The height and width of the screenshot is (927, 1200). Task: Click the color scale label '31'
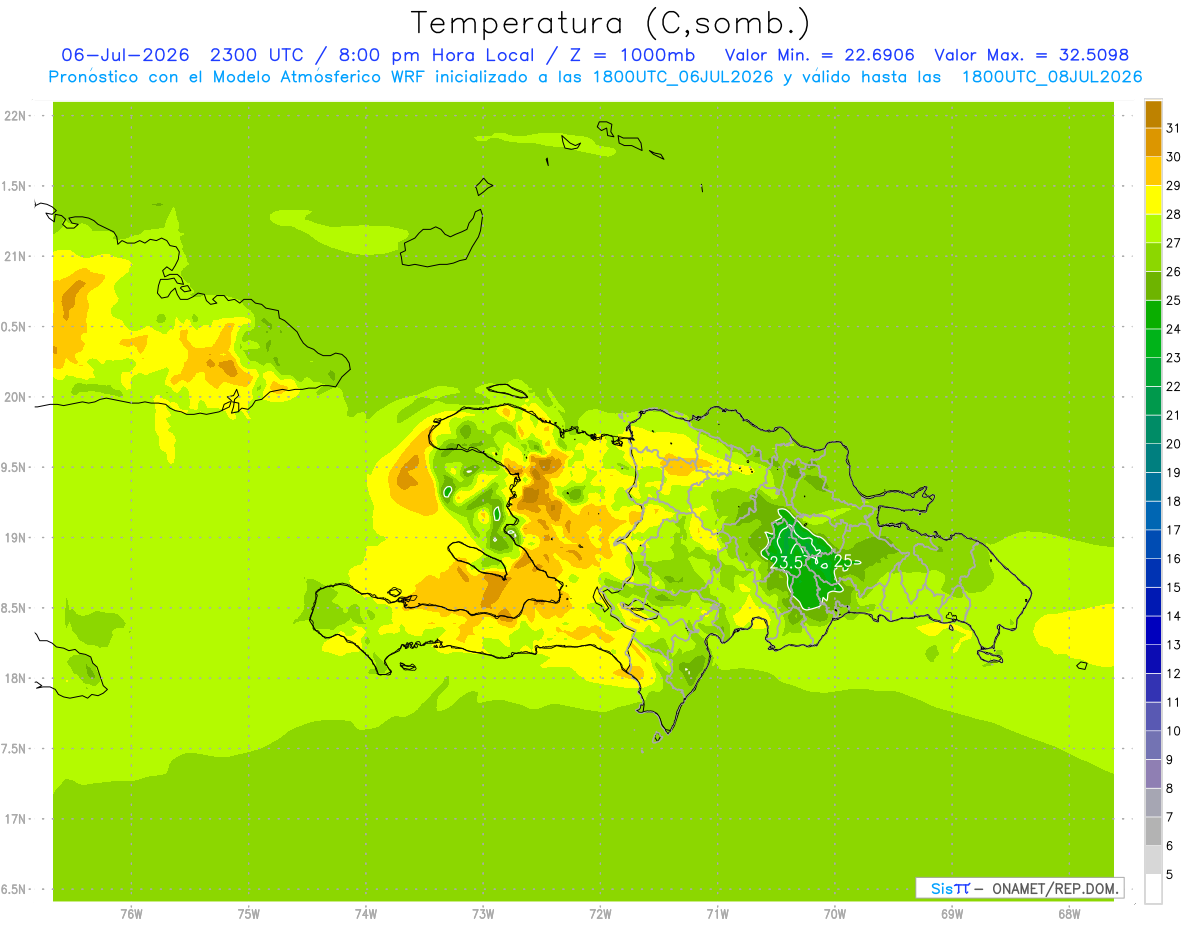1174,128
